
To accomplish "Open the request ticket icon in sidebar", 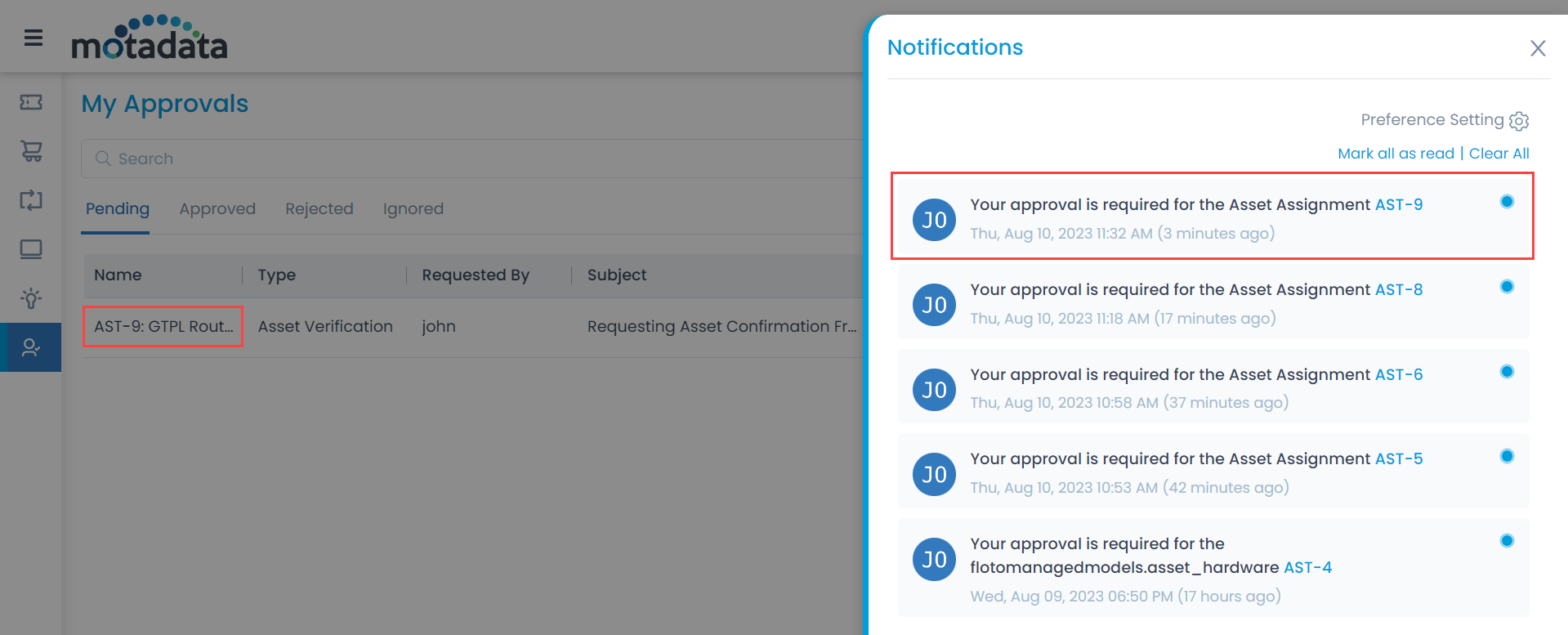I will pyautogui.click(x=30, y=102).
